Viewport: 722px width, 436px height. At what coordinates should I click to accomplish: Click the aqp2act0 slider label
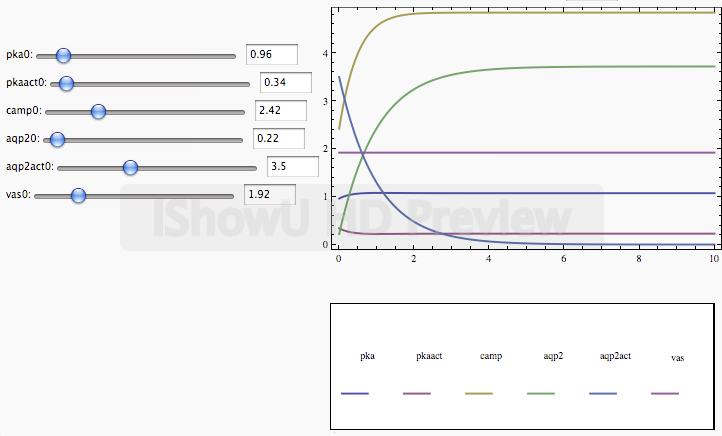pos(30,167)
